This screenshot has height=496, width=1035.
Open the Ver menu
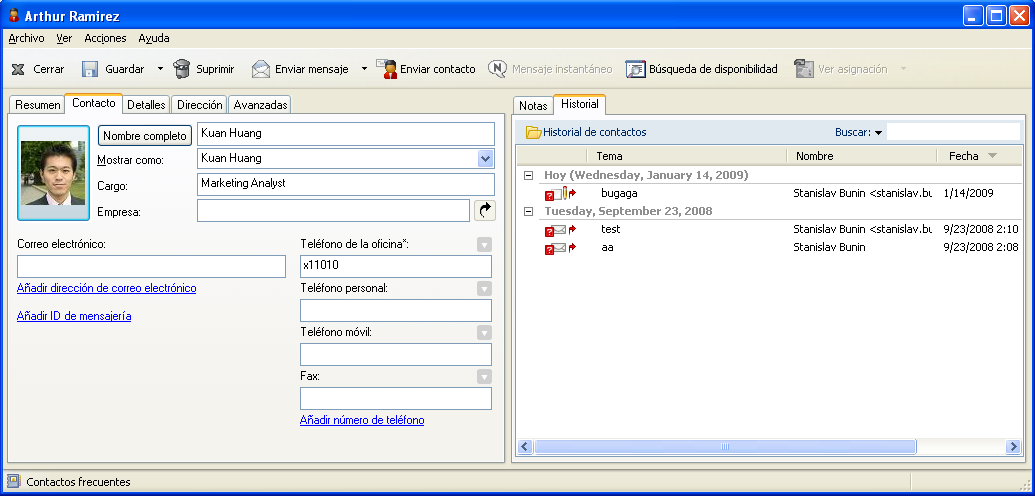point(64,38)
